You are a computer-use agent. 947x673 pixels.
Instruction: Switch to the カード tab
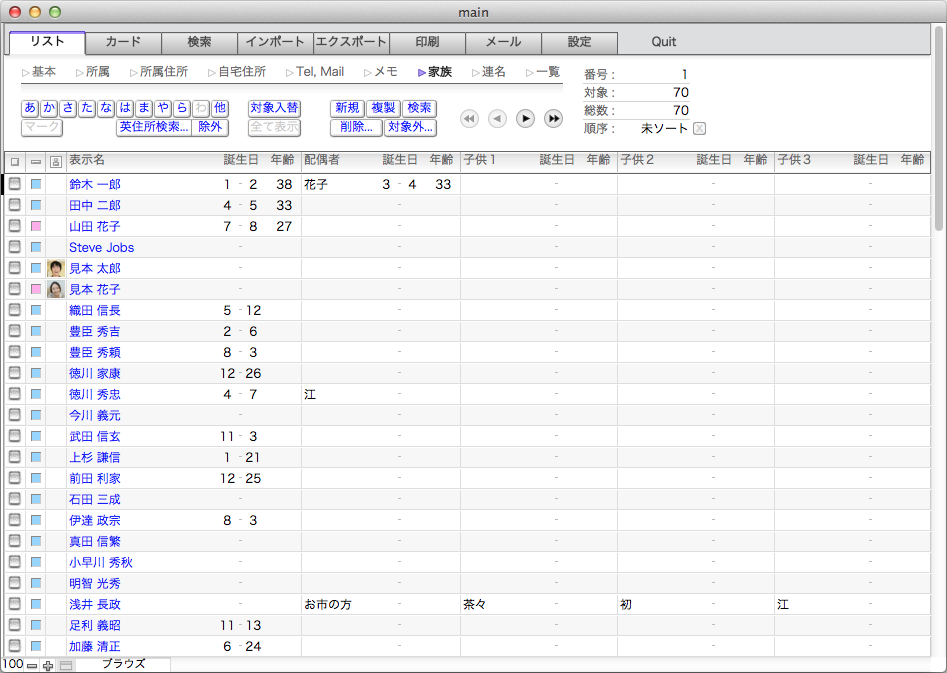pos(123,42)
